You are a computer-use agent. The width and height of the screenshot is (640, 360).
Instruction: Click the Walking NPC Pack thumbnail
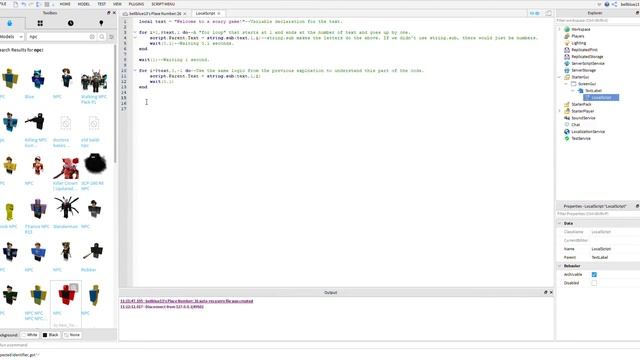pos(94,80)
